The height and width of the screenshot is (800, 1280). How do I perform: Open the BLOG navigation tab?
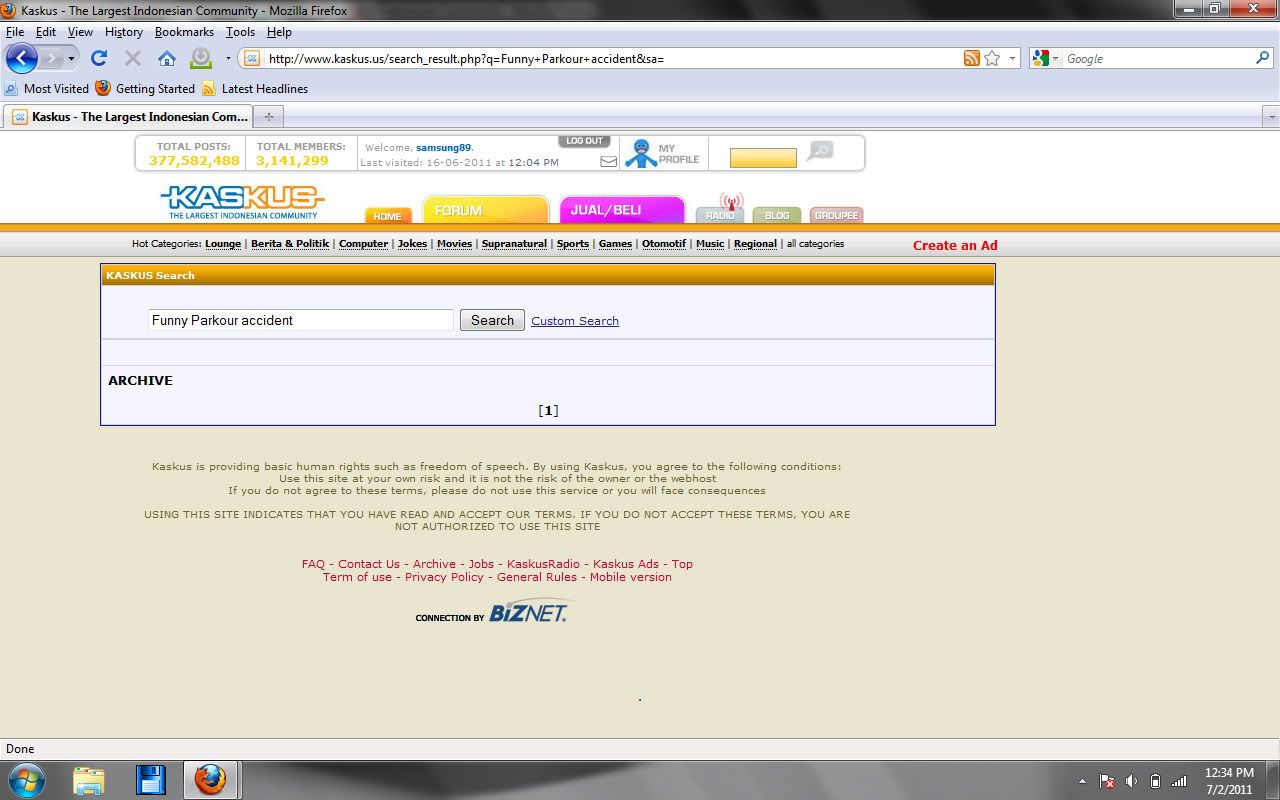pyautogui.click(x=777, y=214)
